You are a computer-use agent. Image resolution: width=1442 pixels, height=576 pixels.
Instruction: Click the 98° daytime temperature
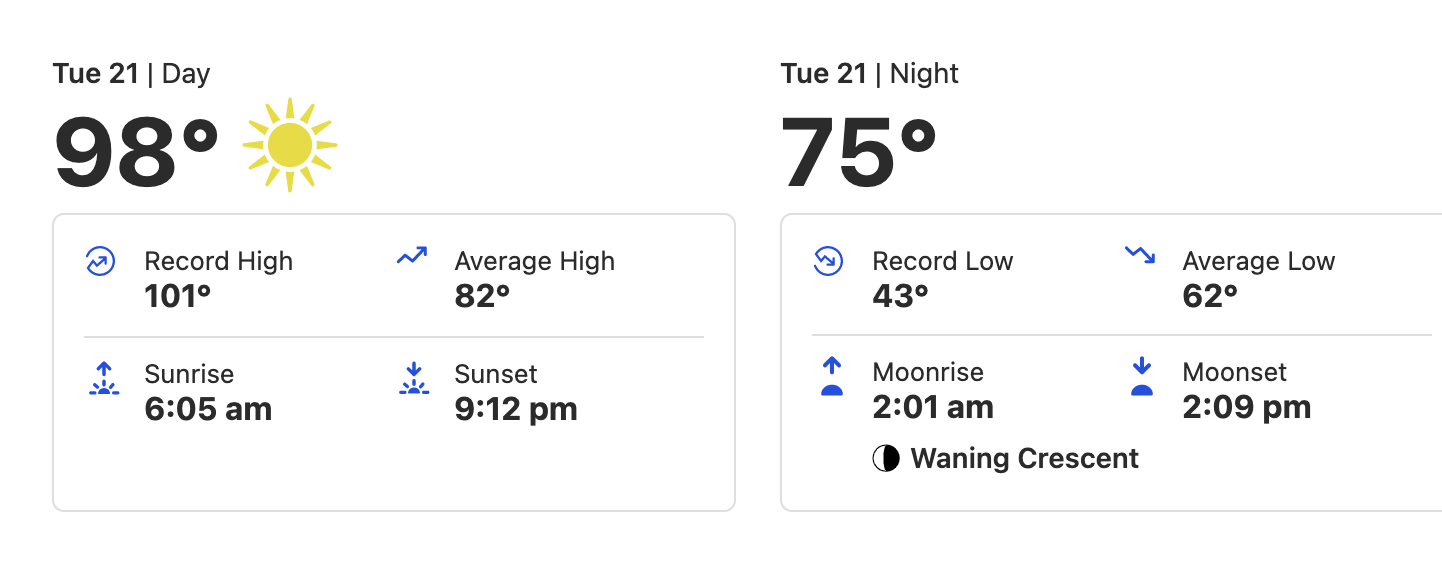(x=136, y=152)
